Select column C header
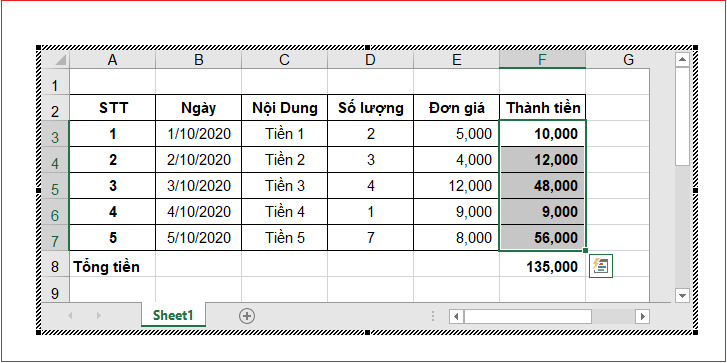 click(x=284, y=60)
